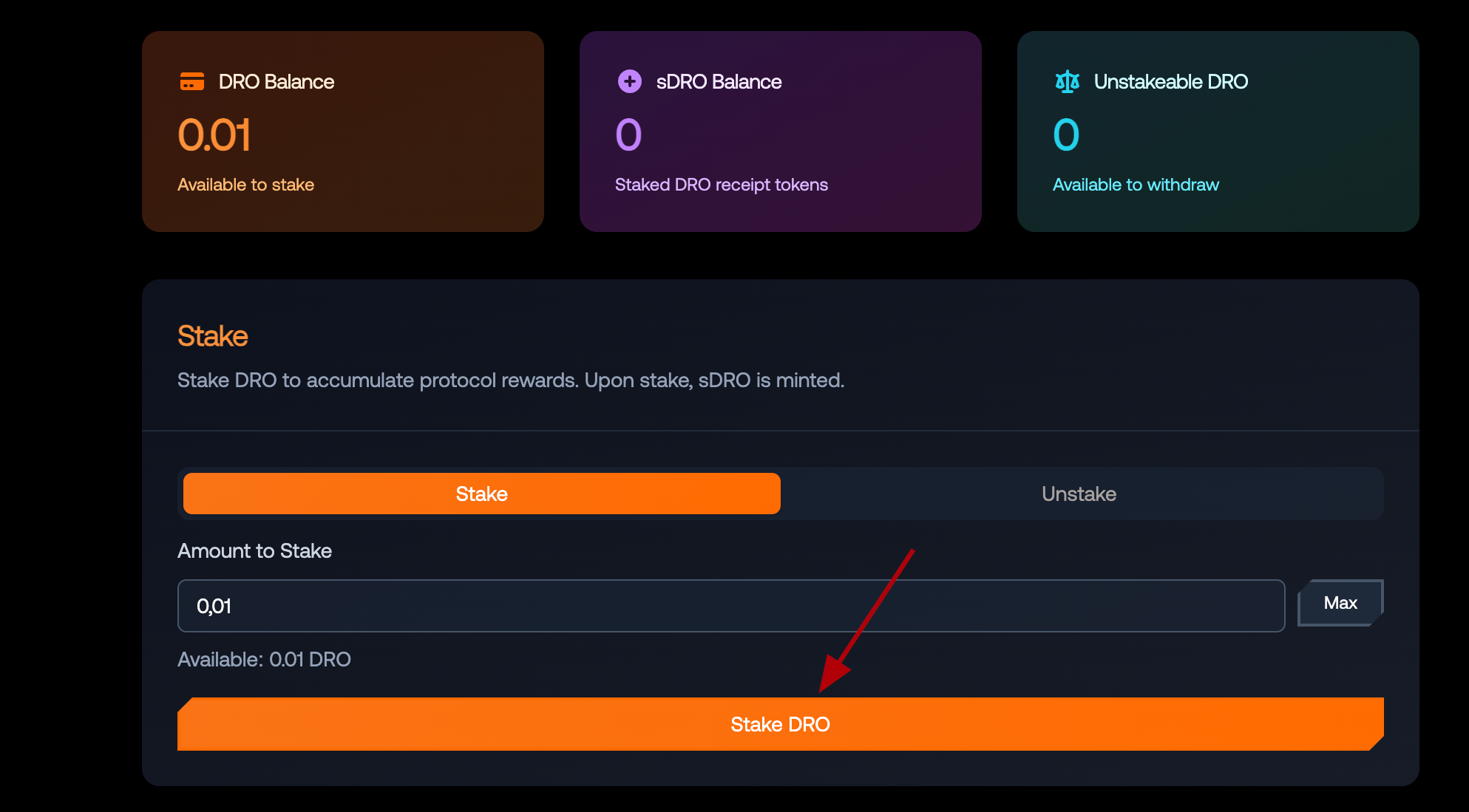Click the Available to withdraw label
1469x812 pixels.
tap(1136, 185)
